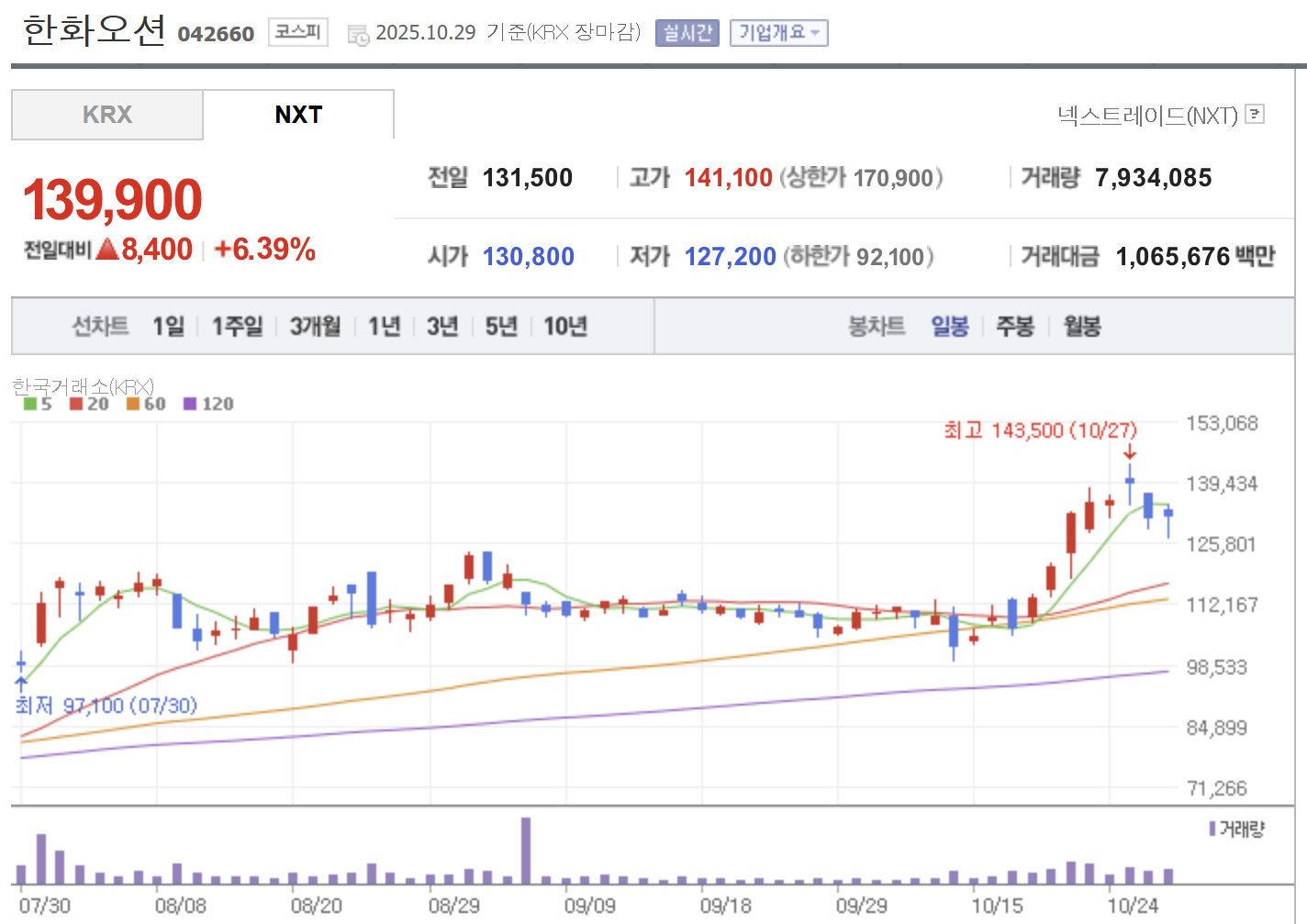The height and width of the screenshot is (924, 1307).
Task: Click the 최저 97,100 (07/30) marker
Action: 106,705
